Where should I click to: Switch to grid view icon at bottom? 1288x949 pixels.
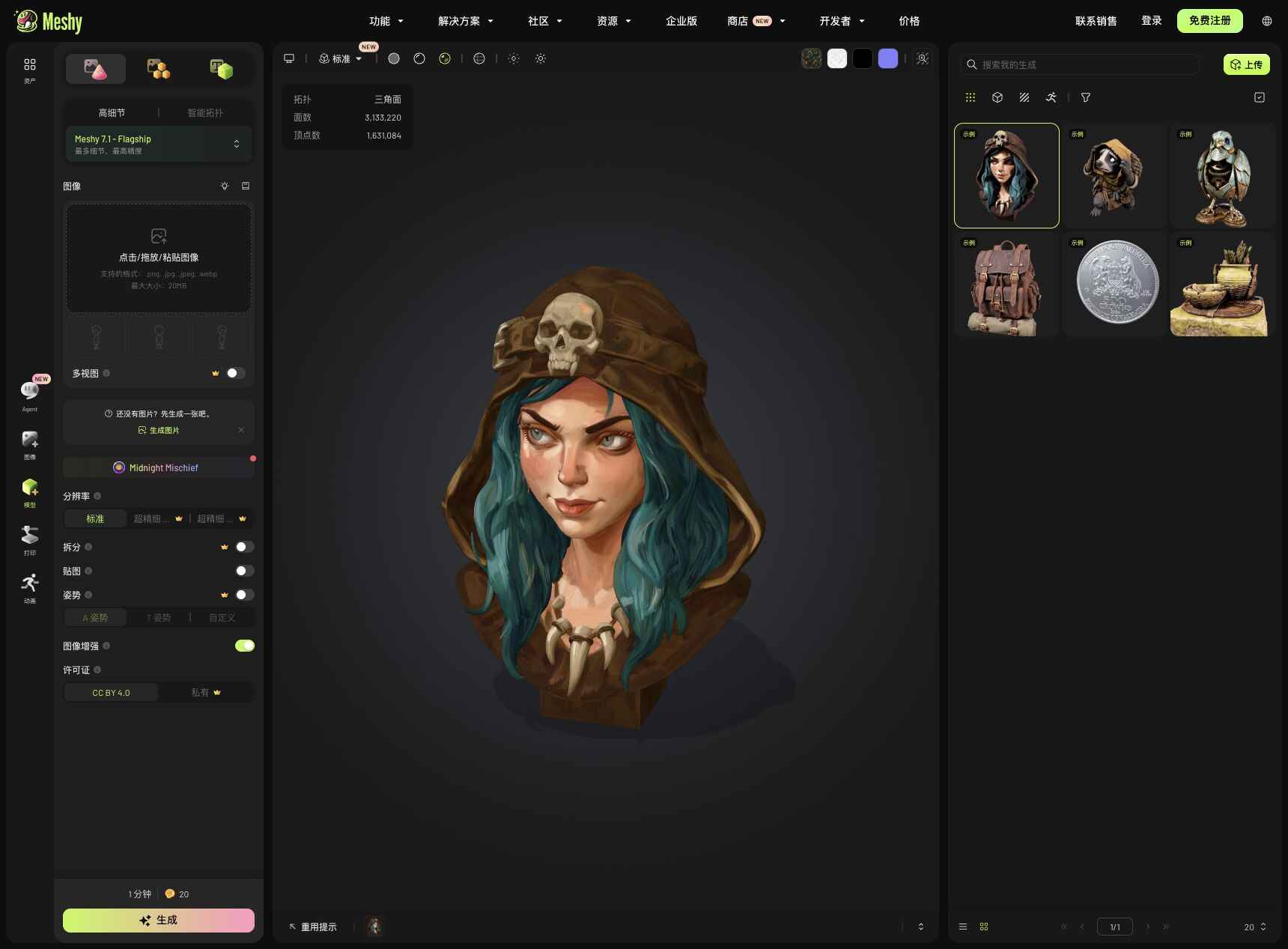984,927
